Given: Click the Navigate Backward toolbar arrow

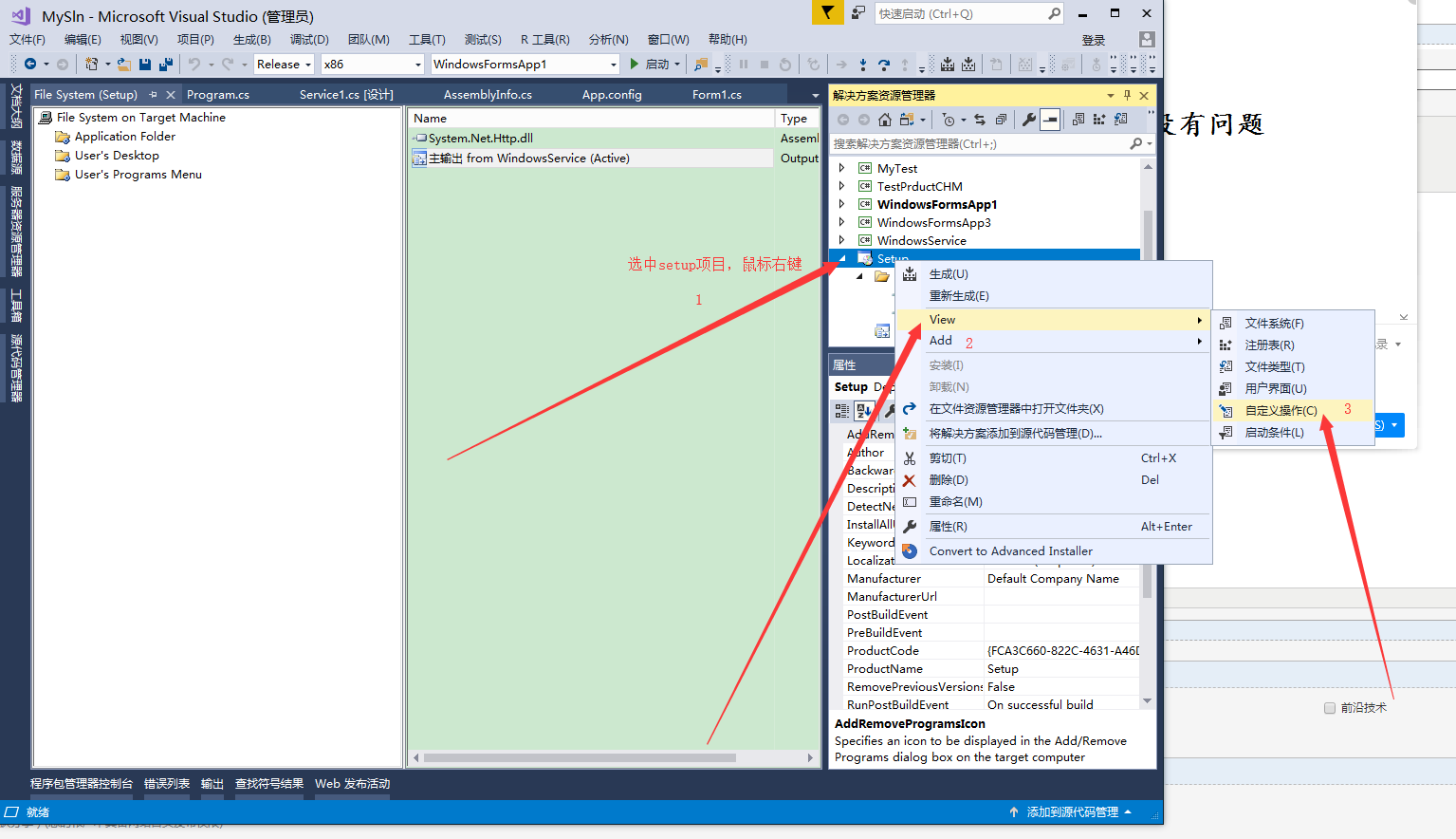Looking at the screenshot, I should tap(30, 64).
